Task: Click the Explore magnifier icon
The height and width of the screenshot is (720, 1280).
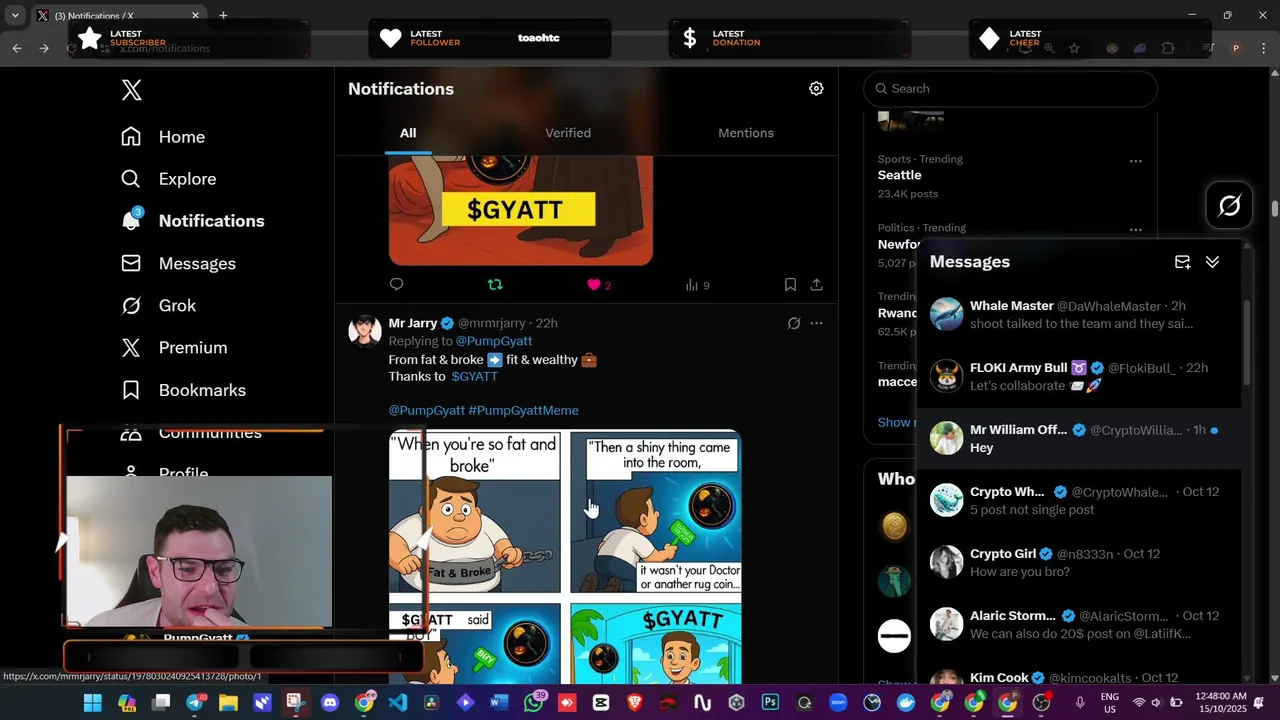Action: 131,179
